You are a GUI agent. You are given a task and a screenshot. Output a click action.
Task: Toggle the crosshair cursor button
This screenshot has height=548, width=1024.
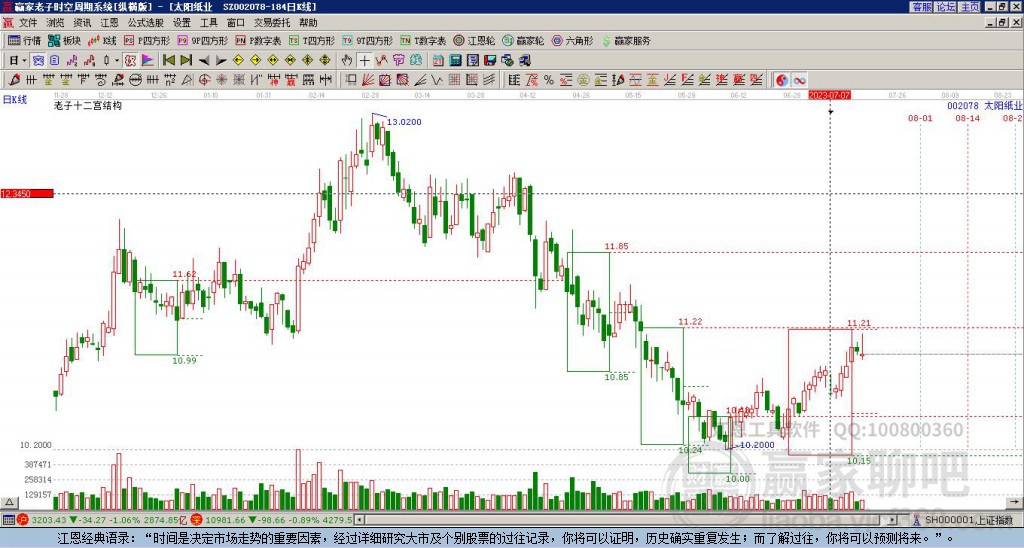pyautogui.click(x=365, y=61)
